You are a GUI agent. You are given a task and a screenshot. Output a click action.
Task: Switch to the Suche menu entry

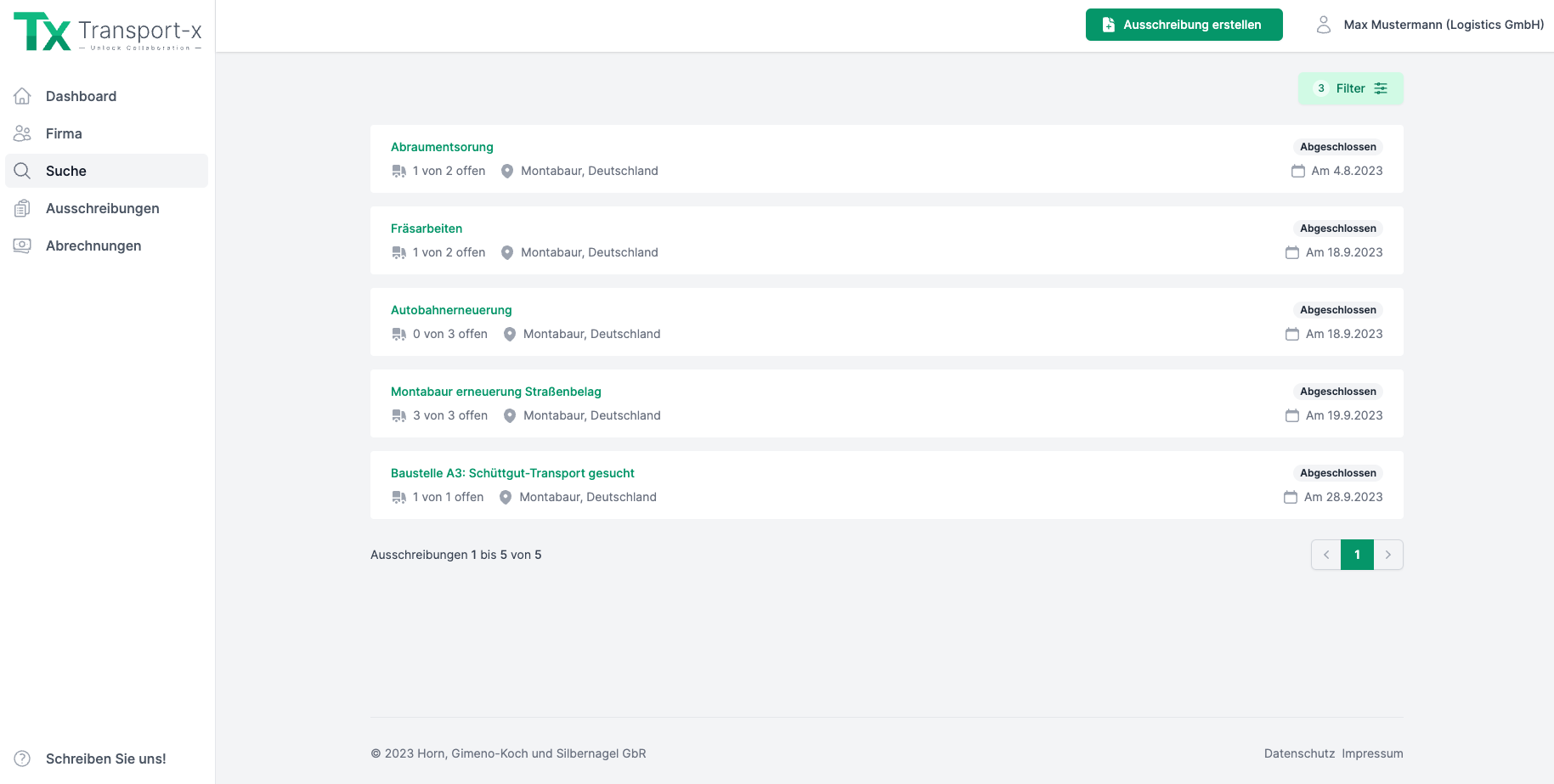[66, 171]
